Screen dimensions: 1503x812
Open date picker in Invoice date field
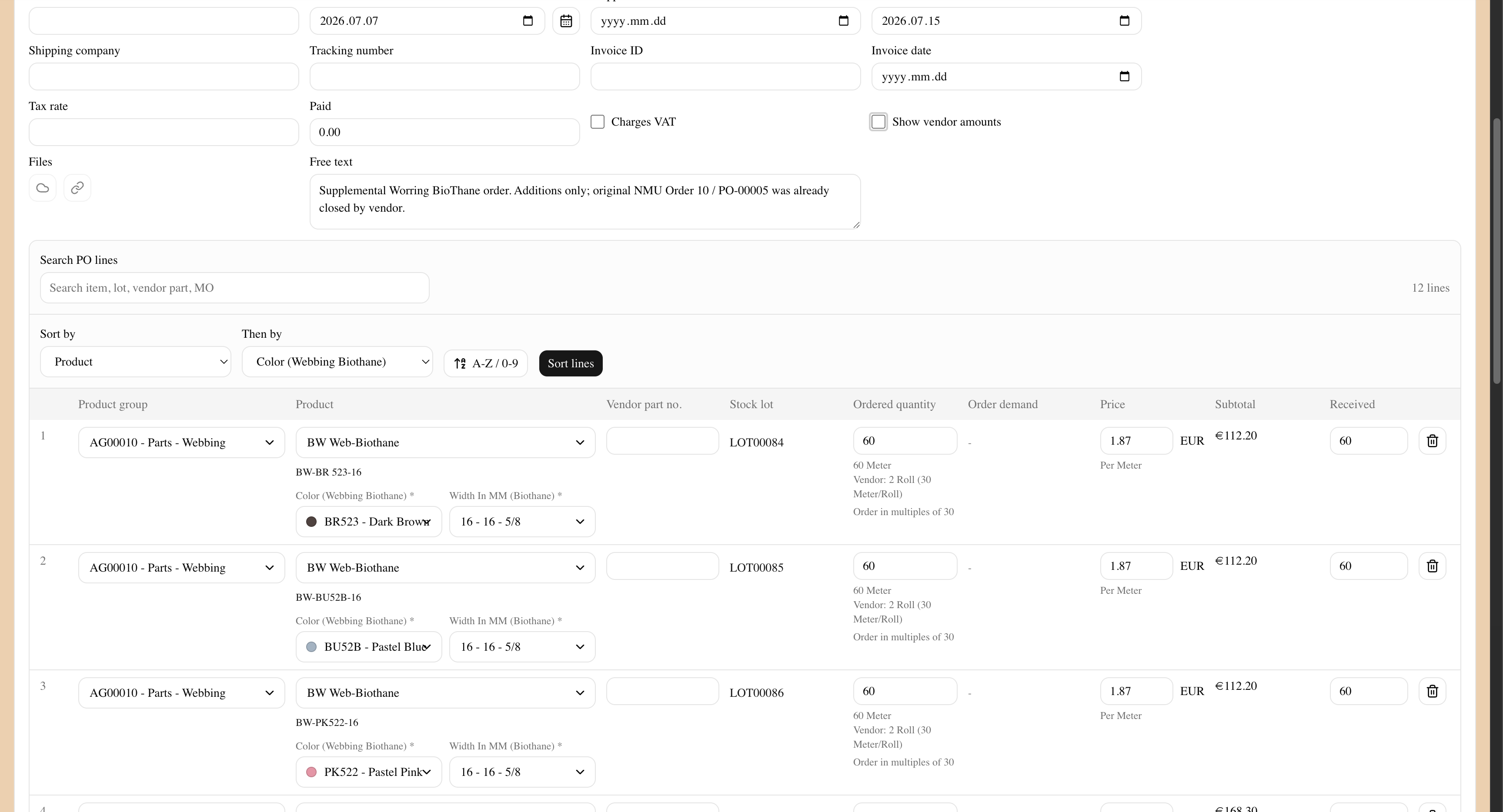(x=1124, y=77)
